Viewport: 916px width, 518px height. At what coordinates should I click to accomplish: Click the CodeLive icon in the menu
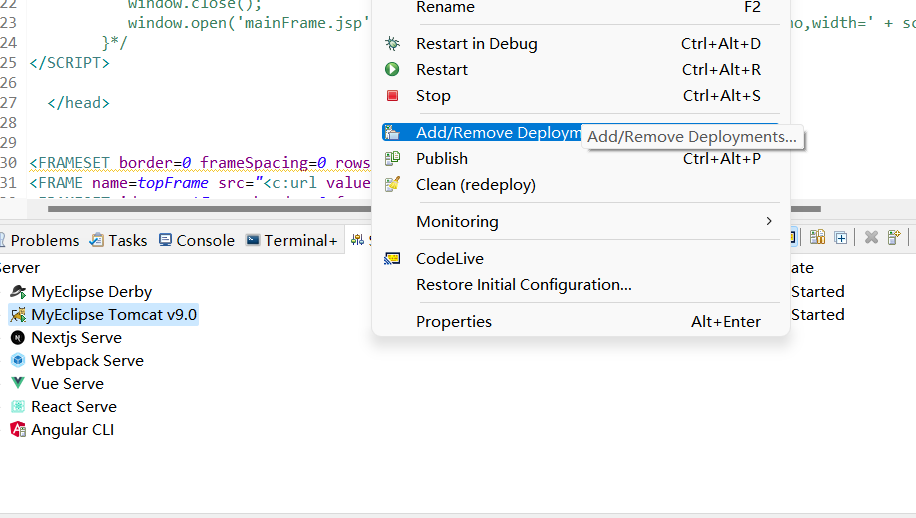394,259
